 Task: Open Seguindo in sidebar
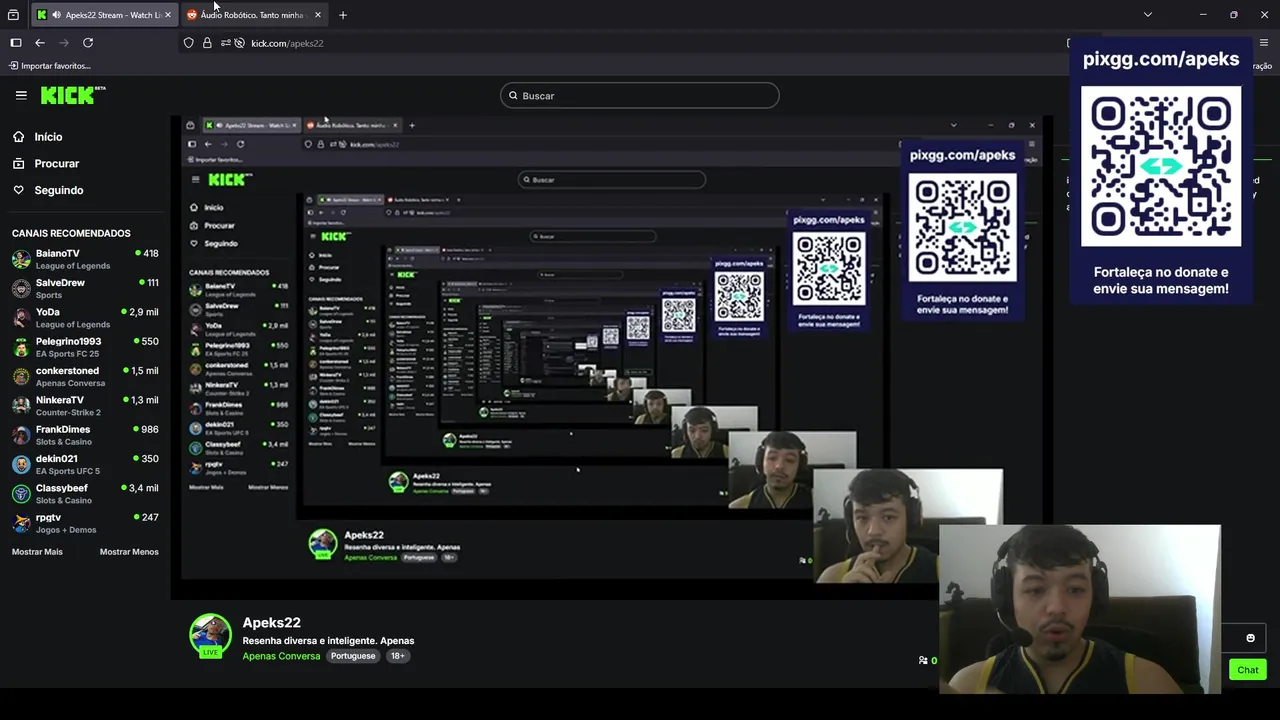click(59, 190)
